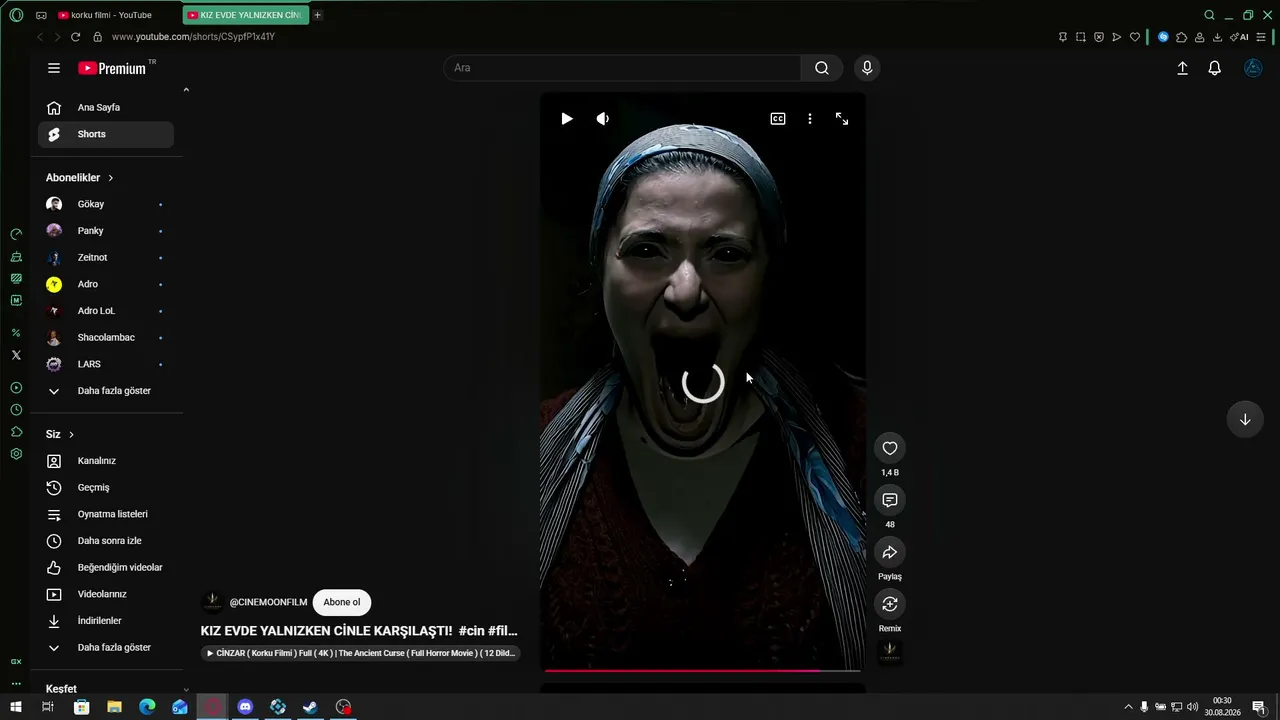The height and width of the screenshot is (720, 1280).
Task: Open İndirilenler downloads in the sidebar
Action: (106, 621)
